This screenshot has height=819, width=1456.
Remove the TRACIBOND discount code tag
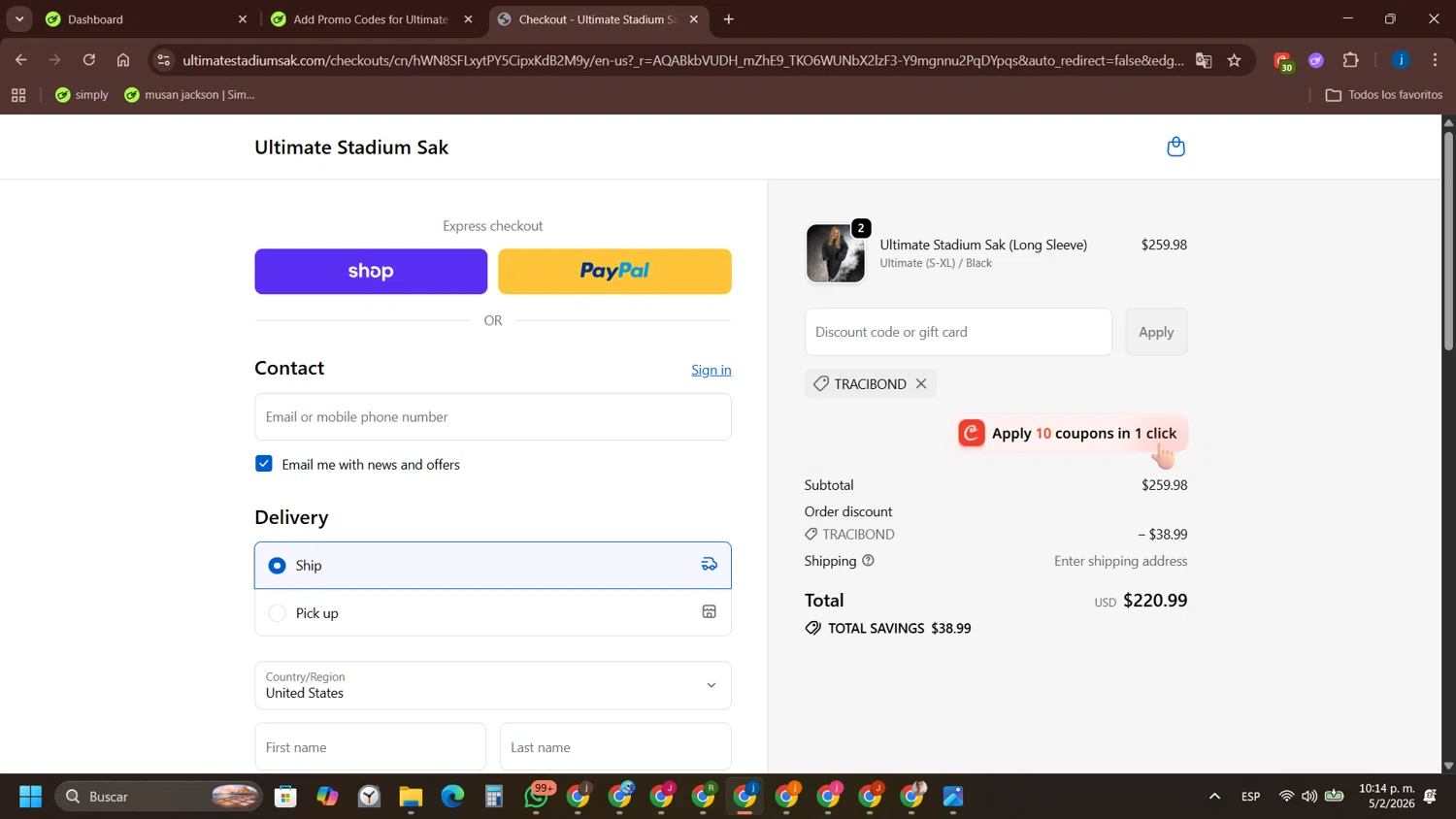(921, 383)
